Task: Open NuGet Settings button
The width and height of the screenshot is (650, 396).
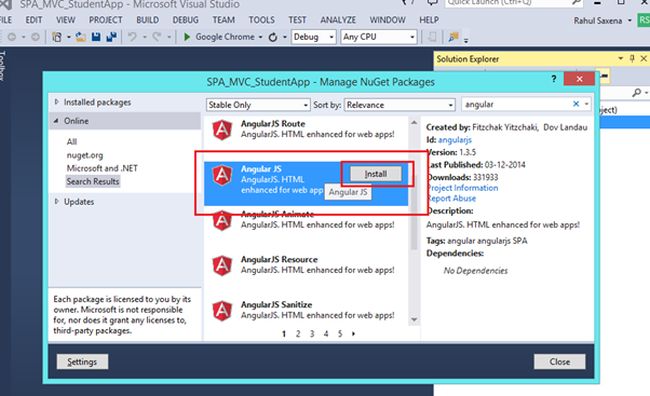Action: (82, 362)
